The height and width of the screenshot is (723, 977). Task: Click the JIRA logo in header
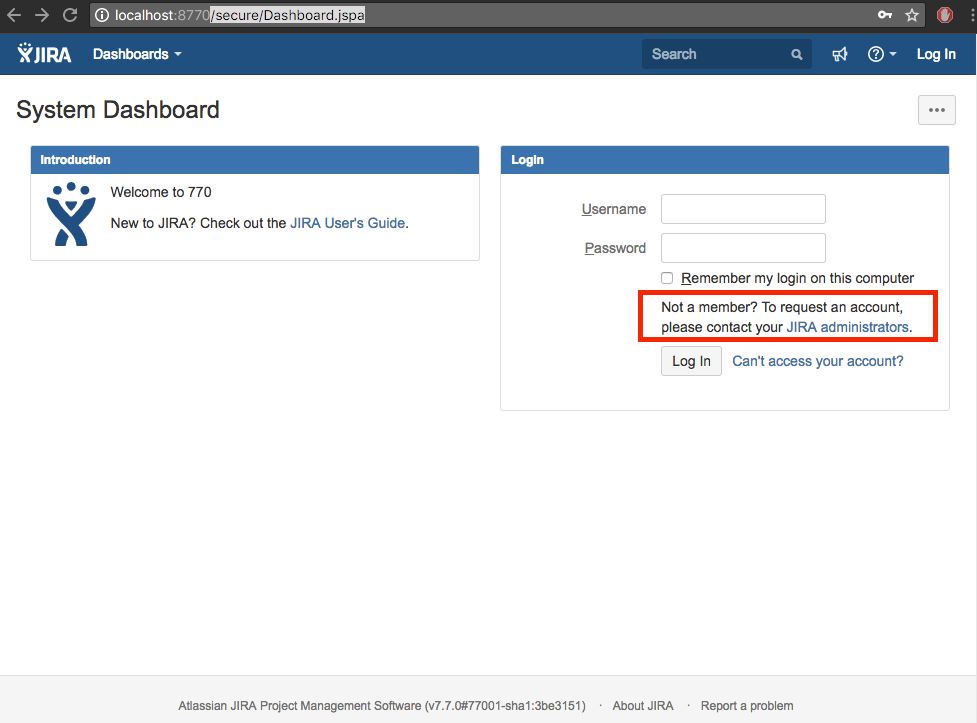[44, 54]
